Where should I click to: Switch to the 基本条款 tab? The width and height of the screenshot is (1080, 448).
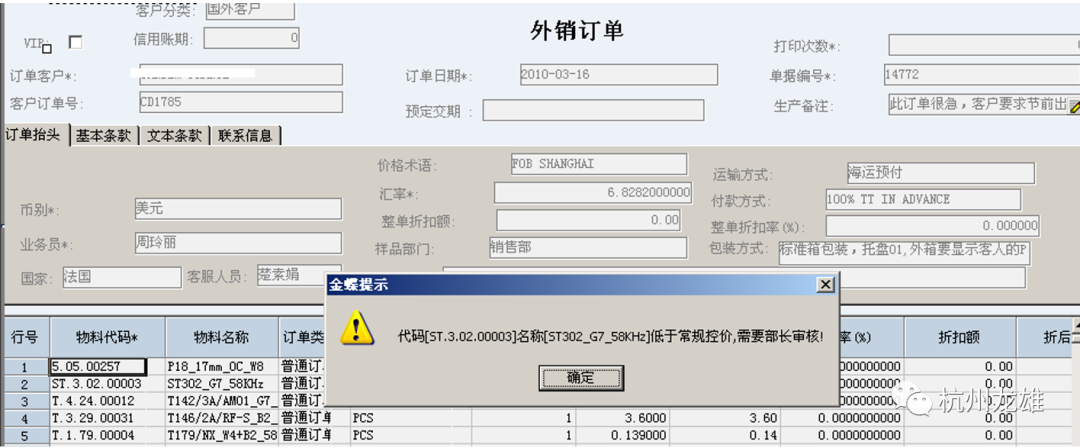click(x=104, y=136)
